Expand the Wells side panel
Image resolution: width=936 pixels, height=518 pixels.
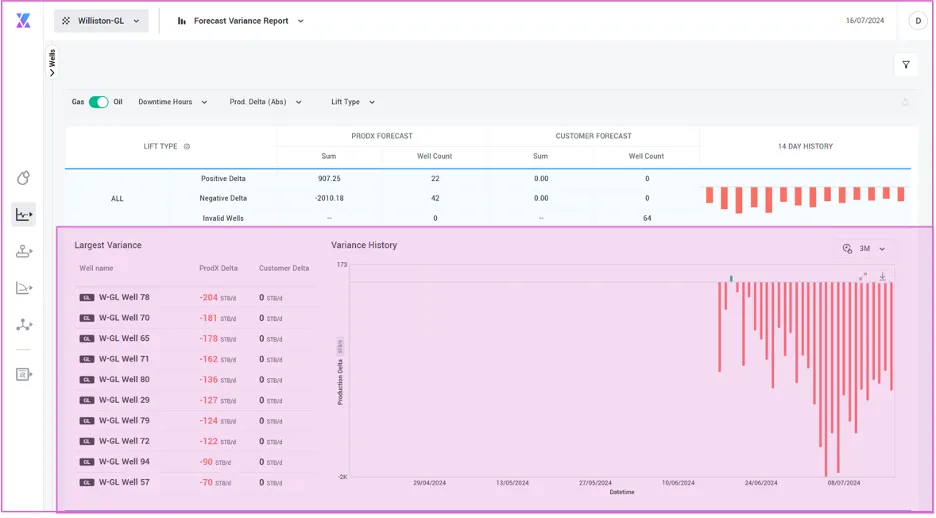pos(53,63)
